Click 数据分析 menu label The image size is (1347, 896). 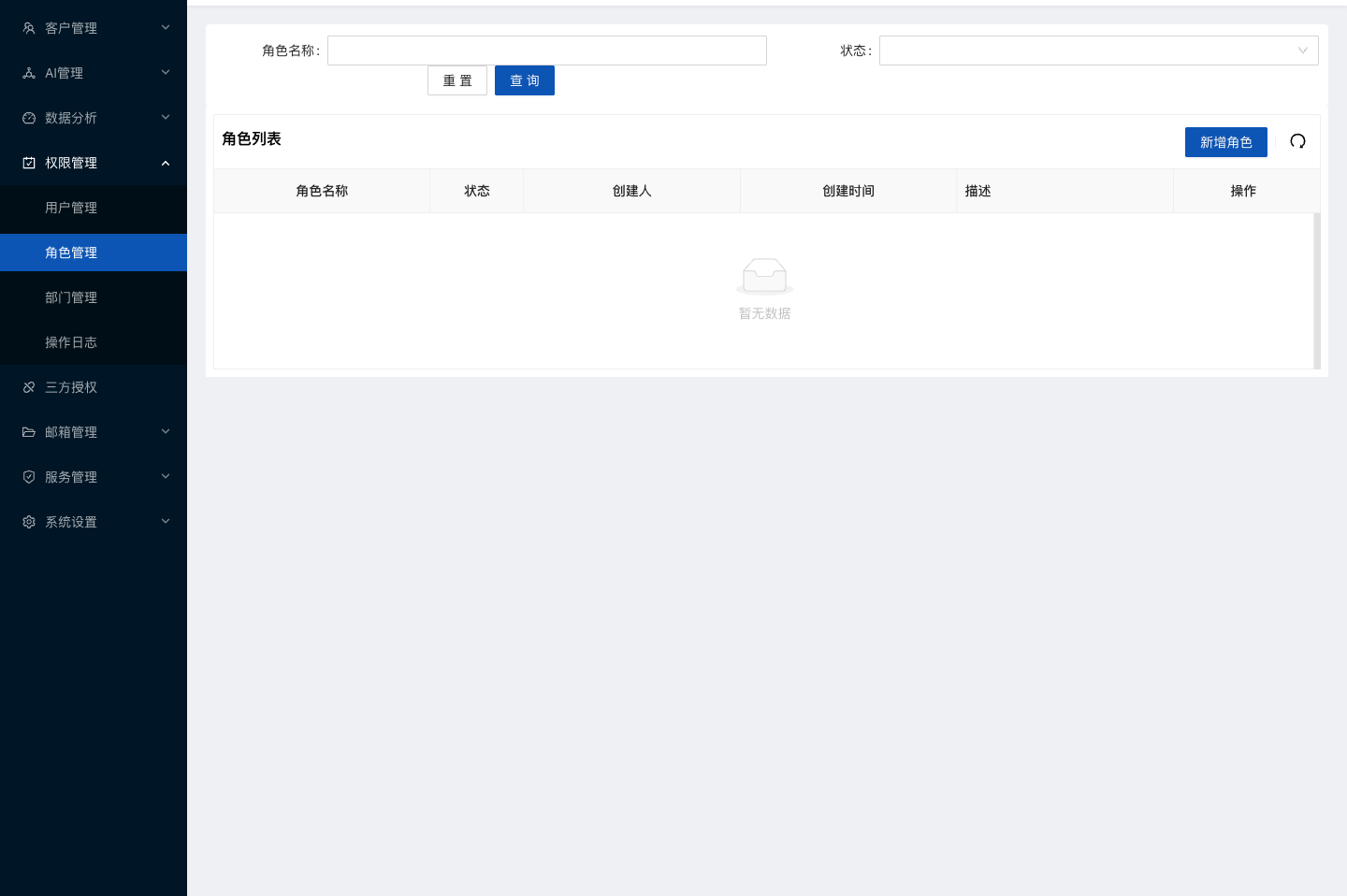(71, 118)
